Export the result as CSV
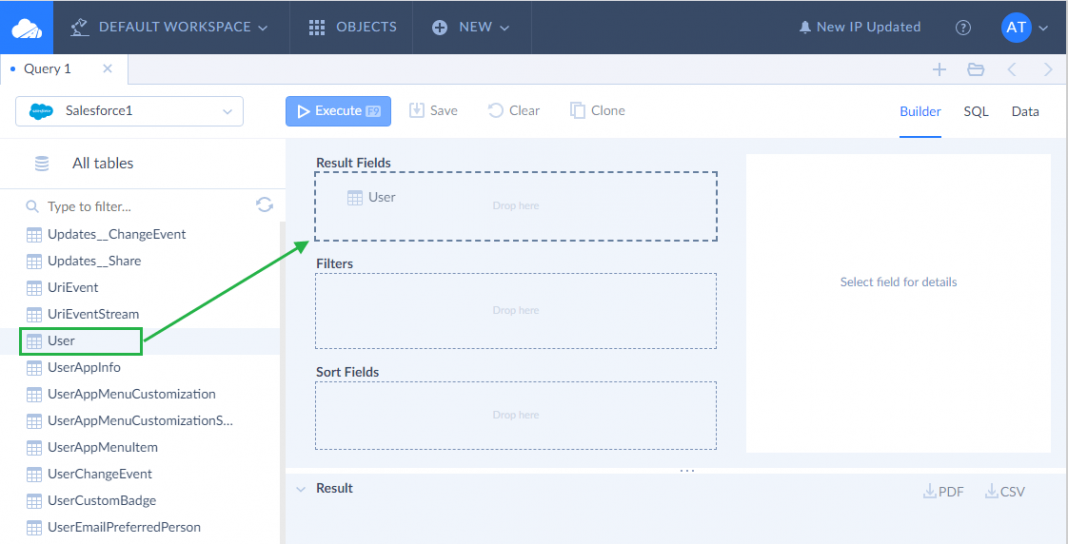1068x544 pixels. coord(1005,491)
